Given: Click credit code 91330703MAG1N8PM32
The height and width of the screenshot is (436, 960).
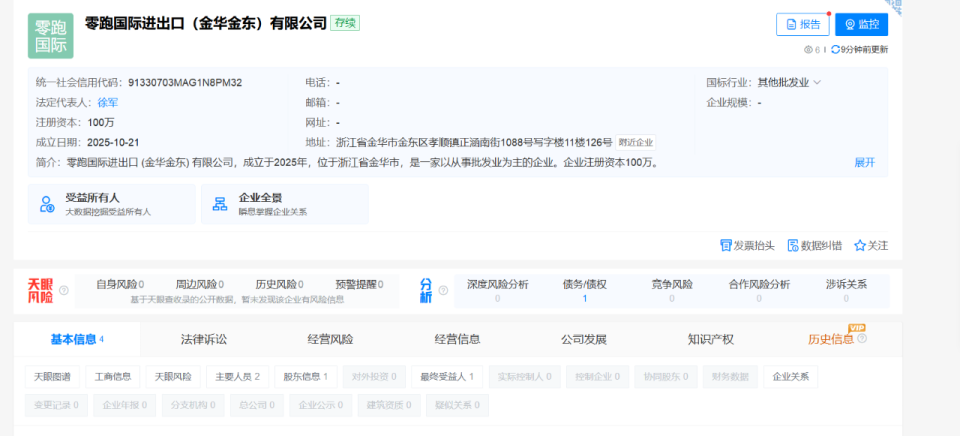Looking at the screenshot, I should pos(185,83).
